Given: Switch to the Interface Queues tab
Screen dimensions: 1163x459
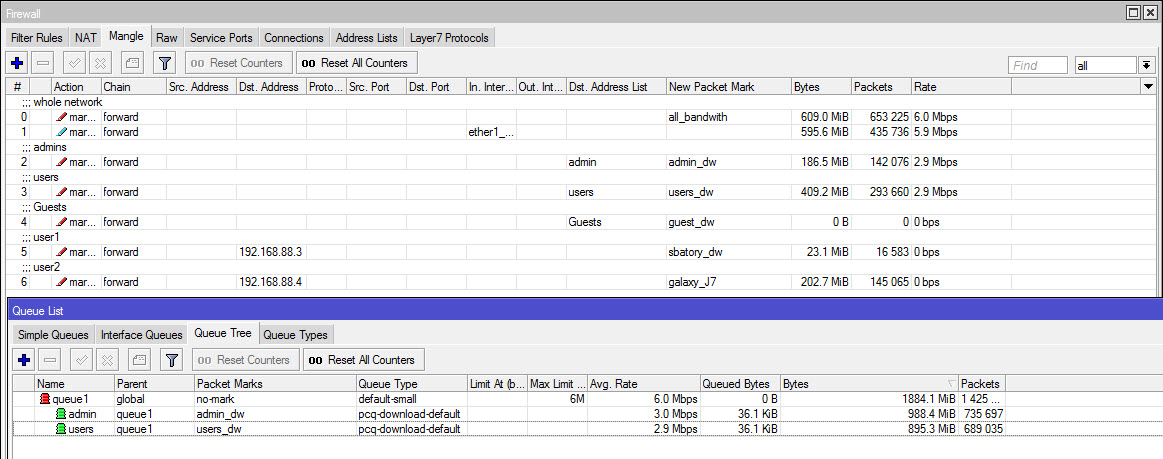Looking at the screenshot, I should (142, 335).
